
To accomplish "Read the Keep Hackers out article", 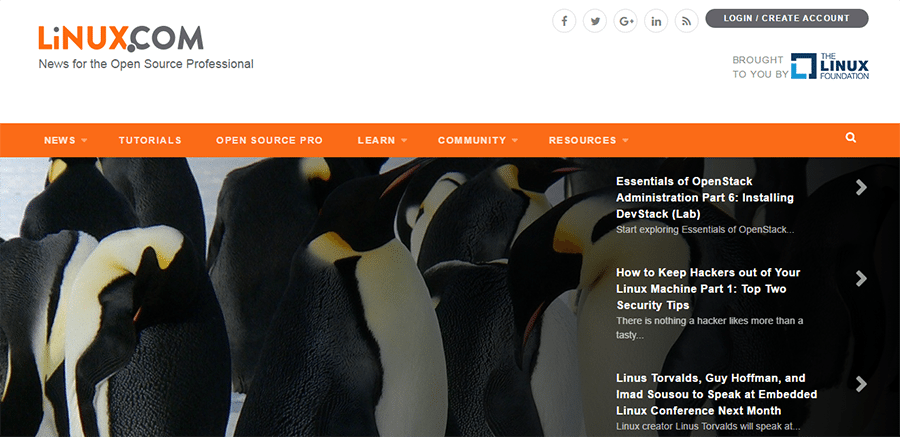I will pos(708,288).
